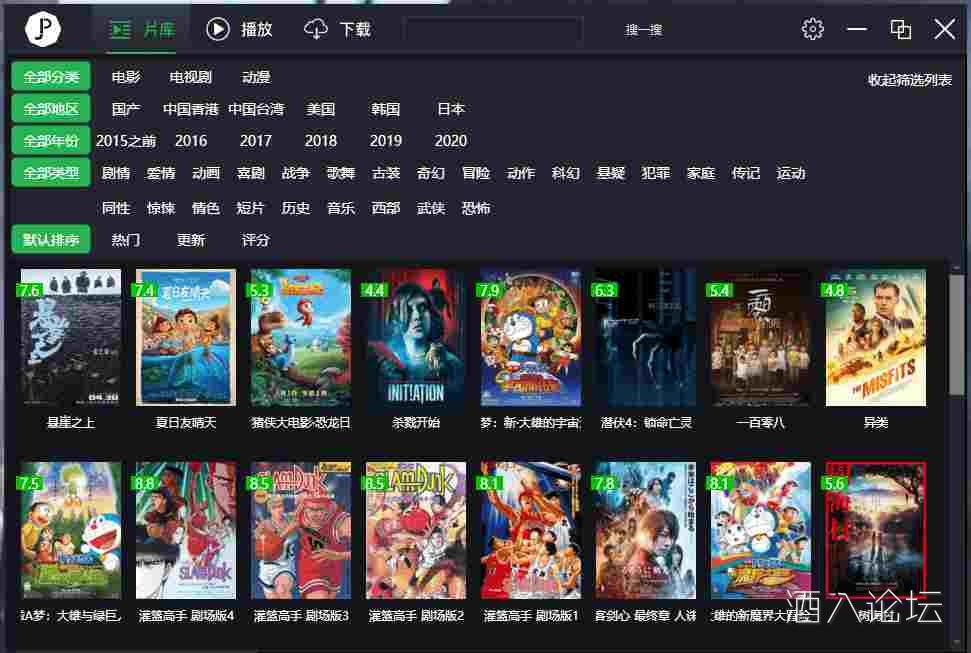Select the 全部分类 filter
Viewport: 971px width, 653px height.
(x=51, y=77)
